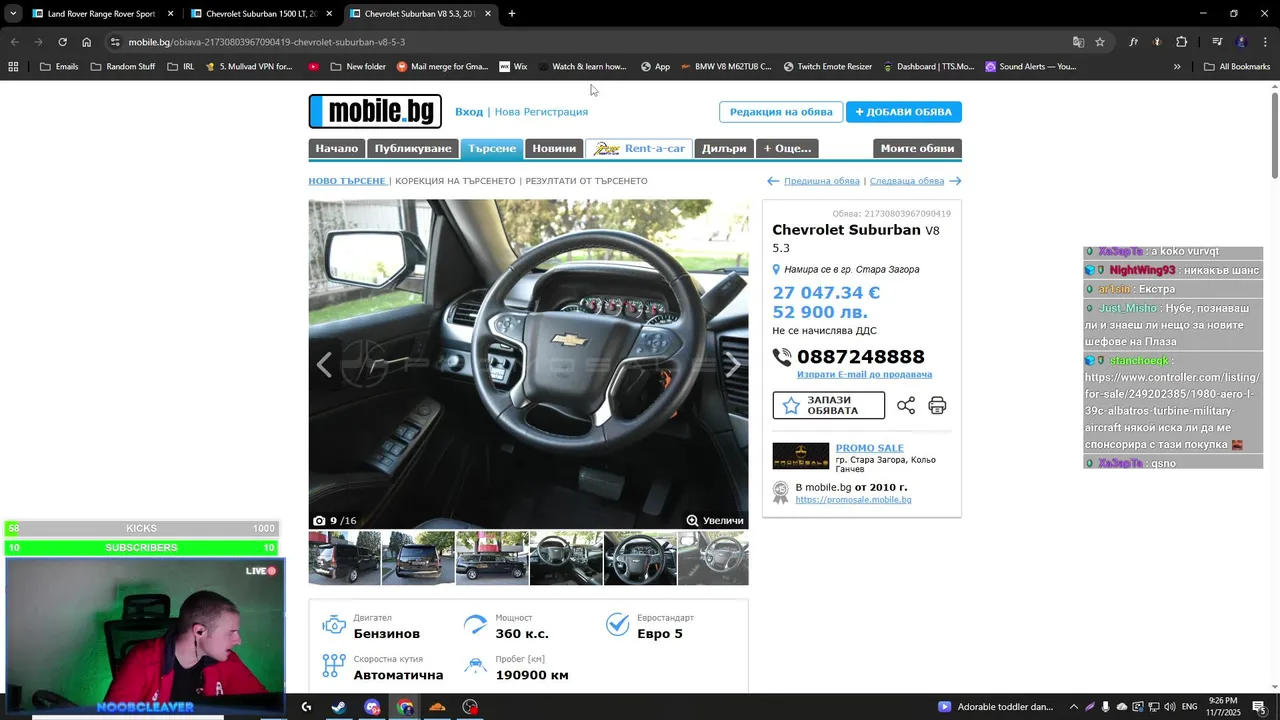Open the Дилъри menu item
The image size is (1280, 720).
click(x=724, y=148)
